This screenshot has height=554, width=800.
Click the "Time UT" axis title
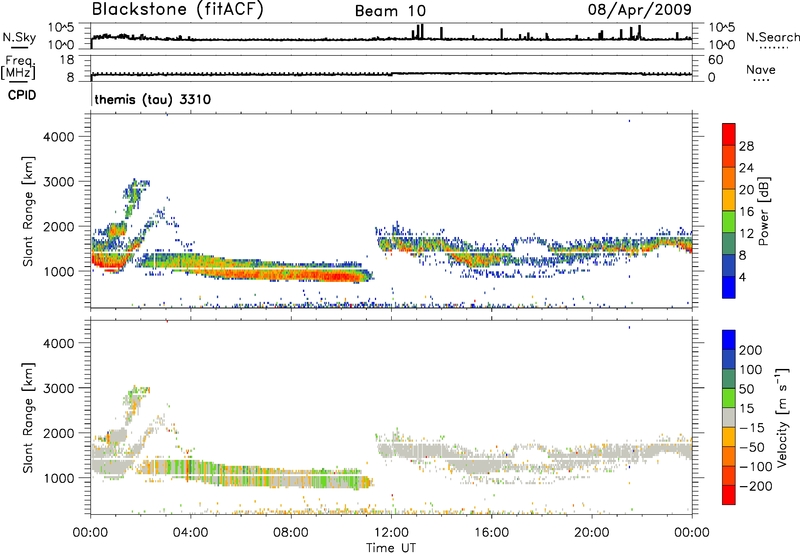[x=391, y=548]
